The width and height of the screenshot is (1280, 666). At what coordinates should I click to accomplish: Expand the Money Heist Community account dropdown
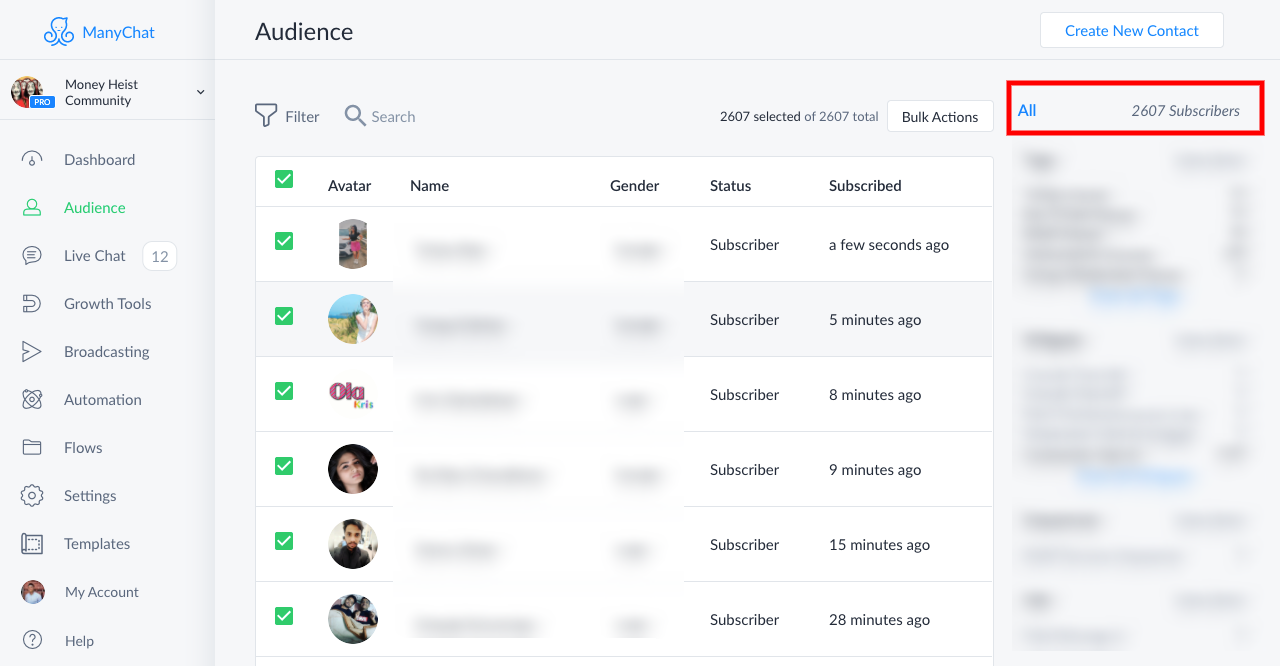point(200,92)
